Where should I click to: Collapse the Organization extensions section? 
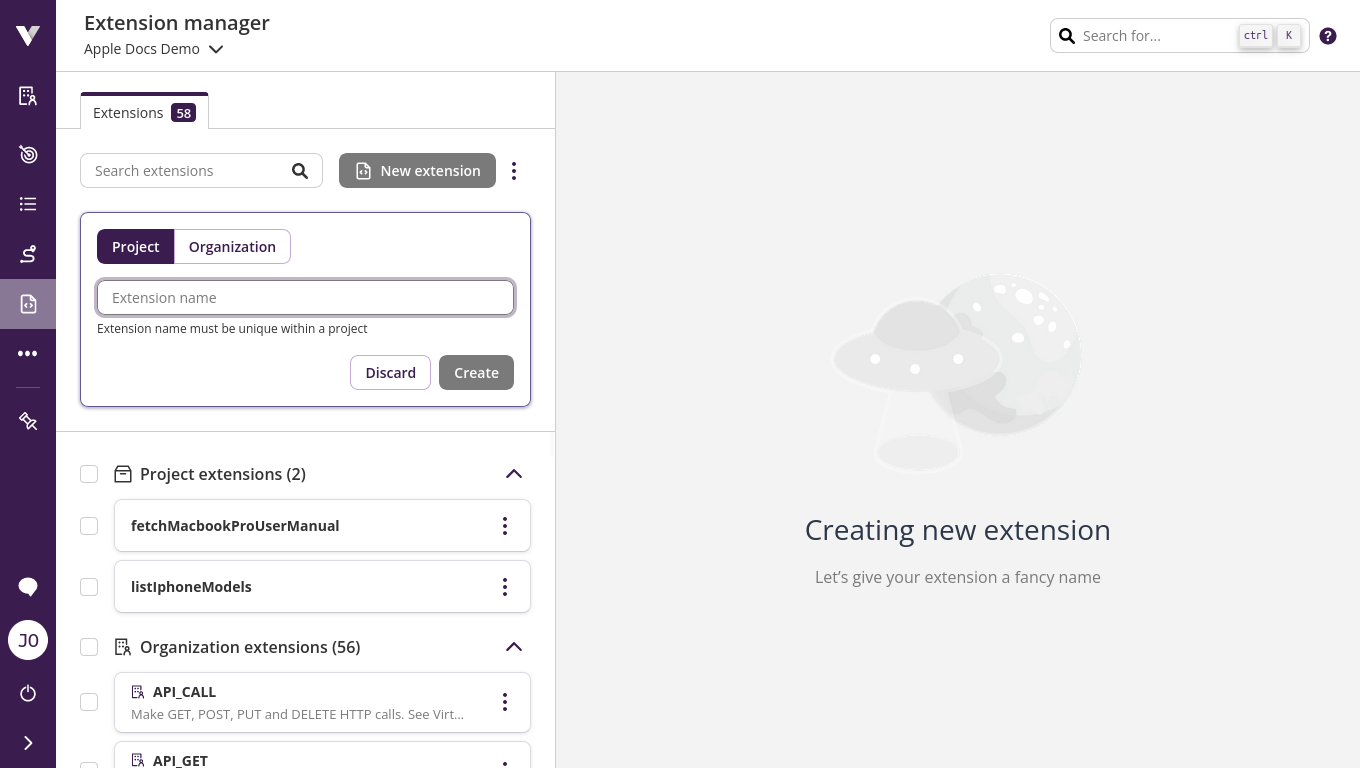514,647
